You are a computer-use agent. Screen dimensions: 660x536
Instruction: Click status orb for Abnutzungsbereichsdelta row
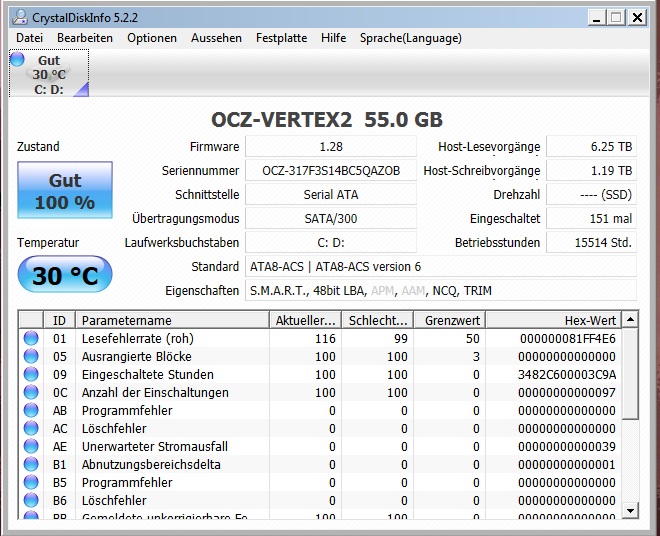[x=31, y=464]
